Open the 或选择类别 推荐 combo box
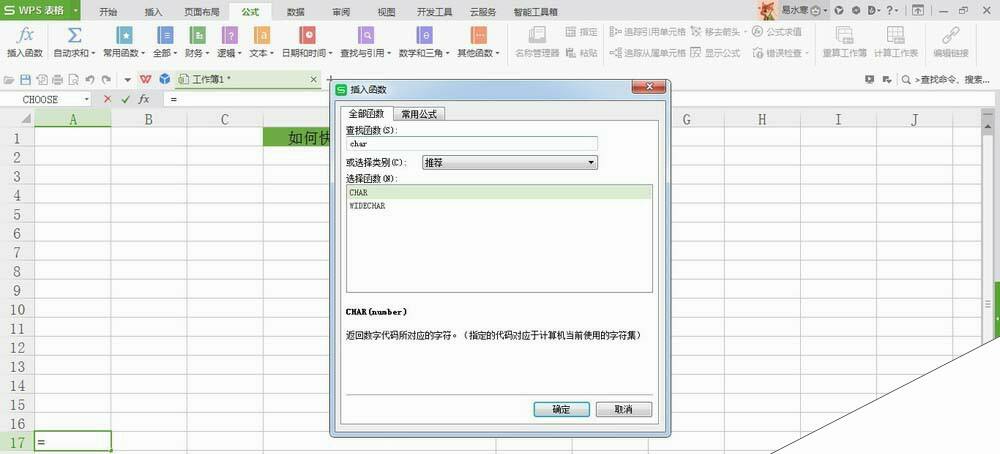 510,163
